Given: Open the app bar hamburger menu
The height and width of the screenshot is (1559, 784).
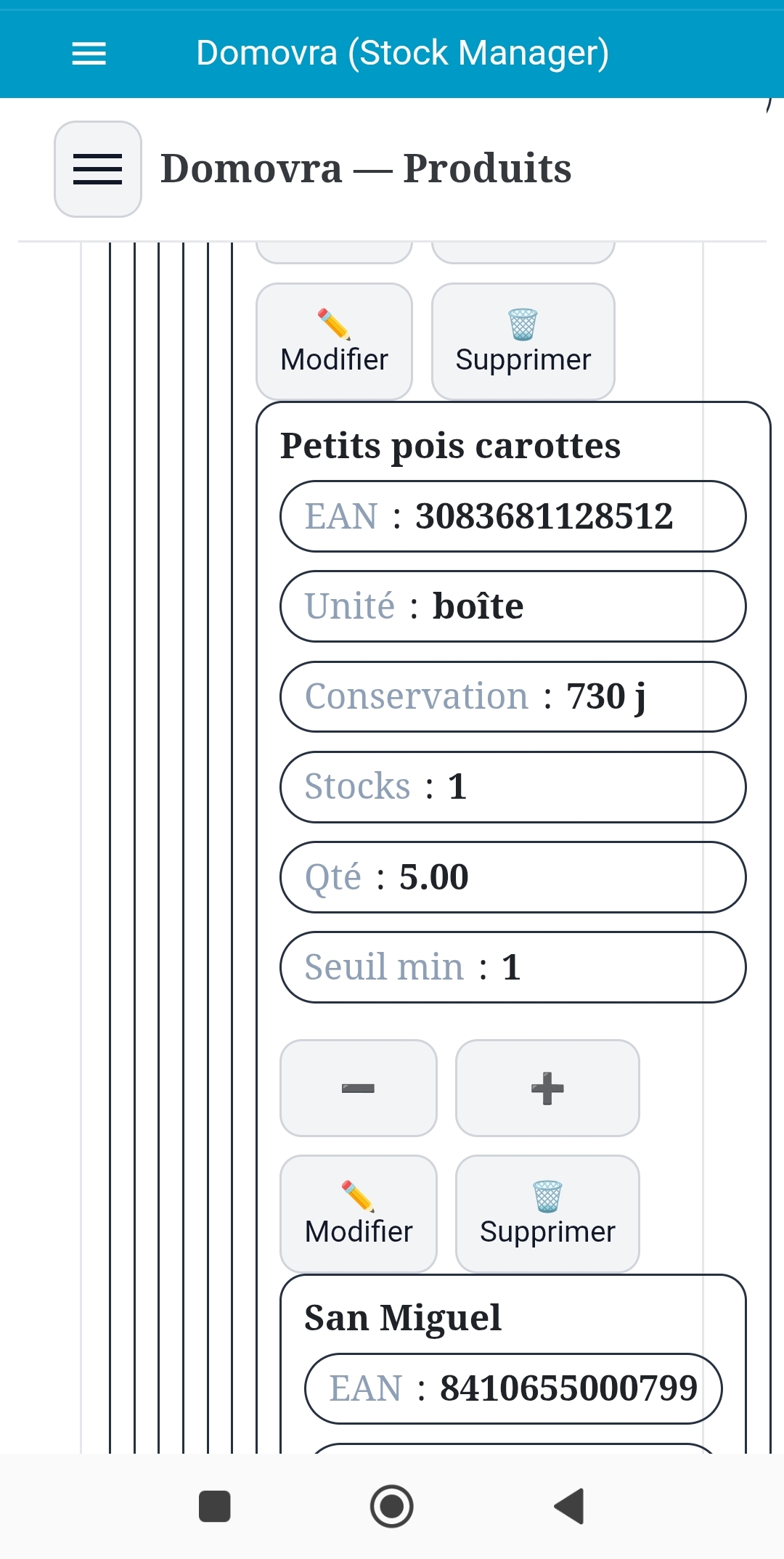Looking at the screenshot, I should 89,53.
